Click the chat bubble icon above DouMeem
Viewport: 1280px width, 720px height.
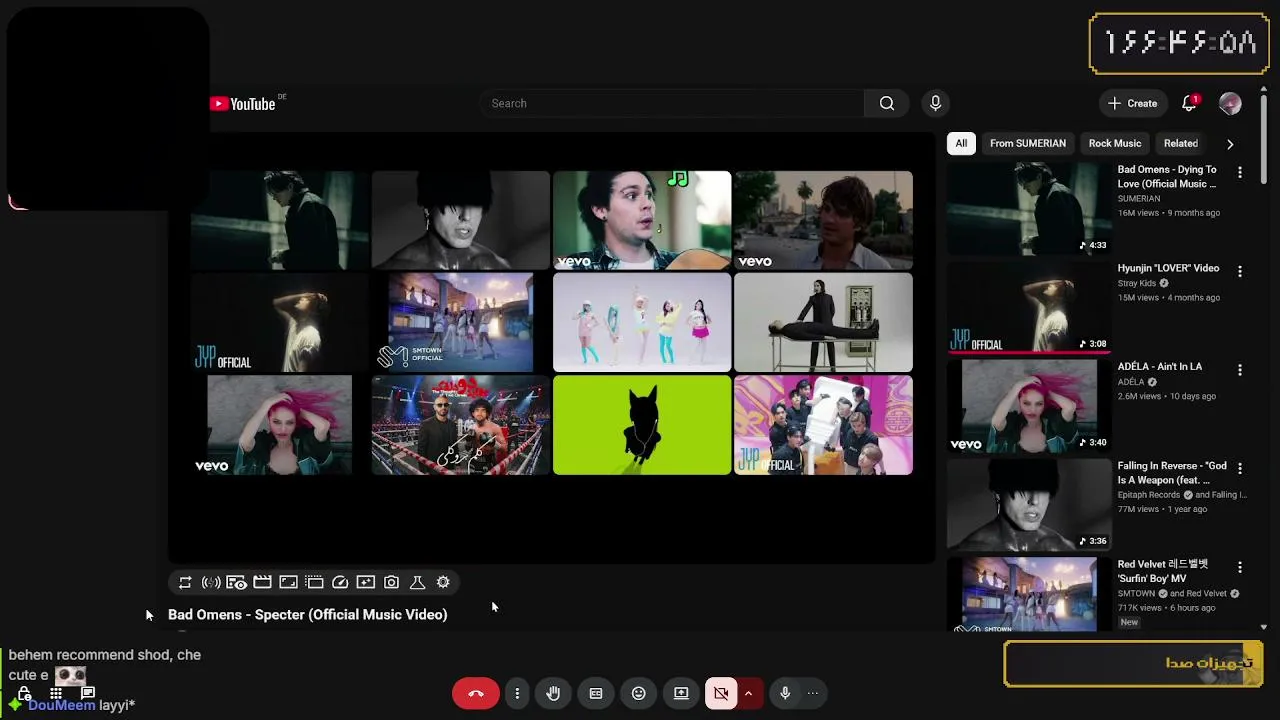[x=88, y=692]
